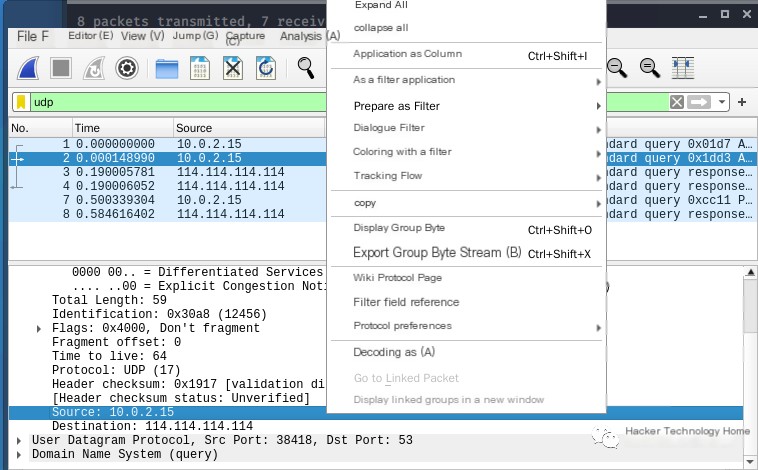The width and height of the screenshot is (758, 470).
Task: Open the Capture menu
Action: 245,37
